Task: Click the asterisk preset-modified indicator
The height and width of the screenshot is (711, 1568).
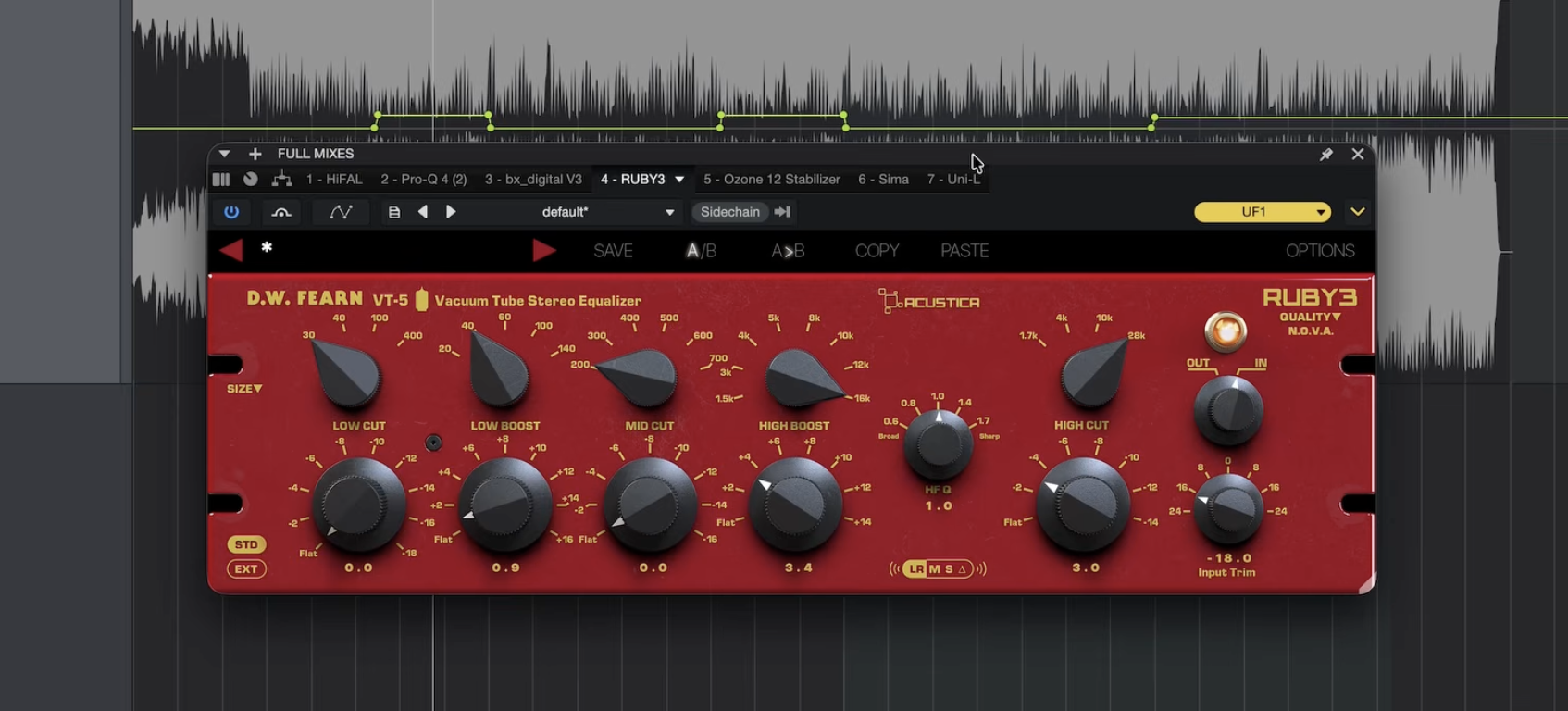Action: pyautogui.click(x=267, y=246)
